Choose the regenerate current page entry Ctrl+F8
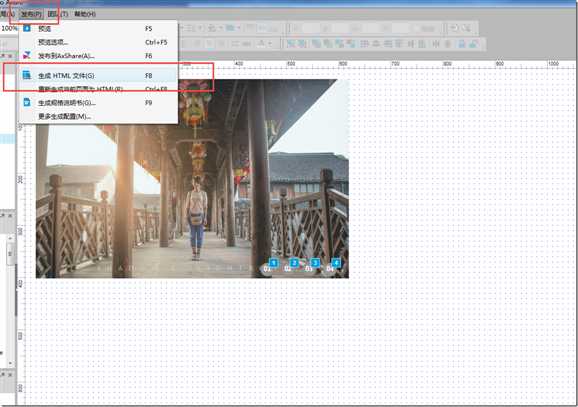This screenshot has height=407, width=578. pos(98,89)
